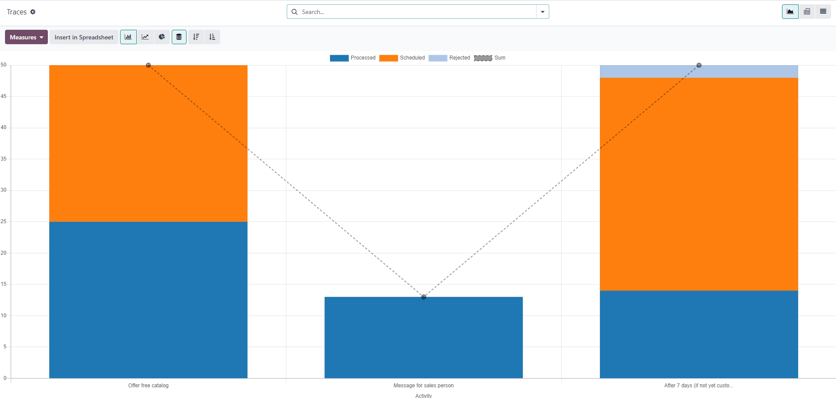Click Insert in Spreadsheet button
This screenshot has height=398, width=836.
84,37
